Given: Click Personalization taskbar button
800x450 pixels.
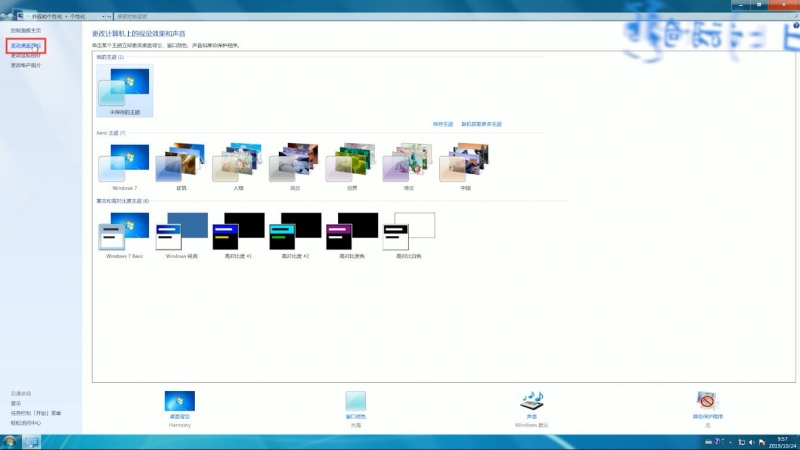Looking at the screenshot, I should pos(31,442).
